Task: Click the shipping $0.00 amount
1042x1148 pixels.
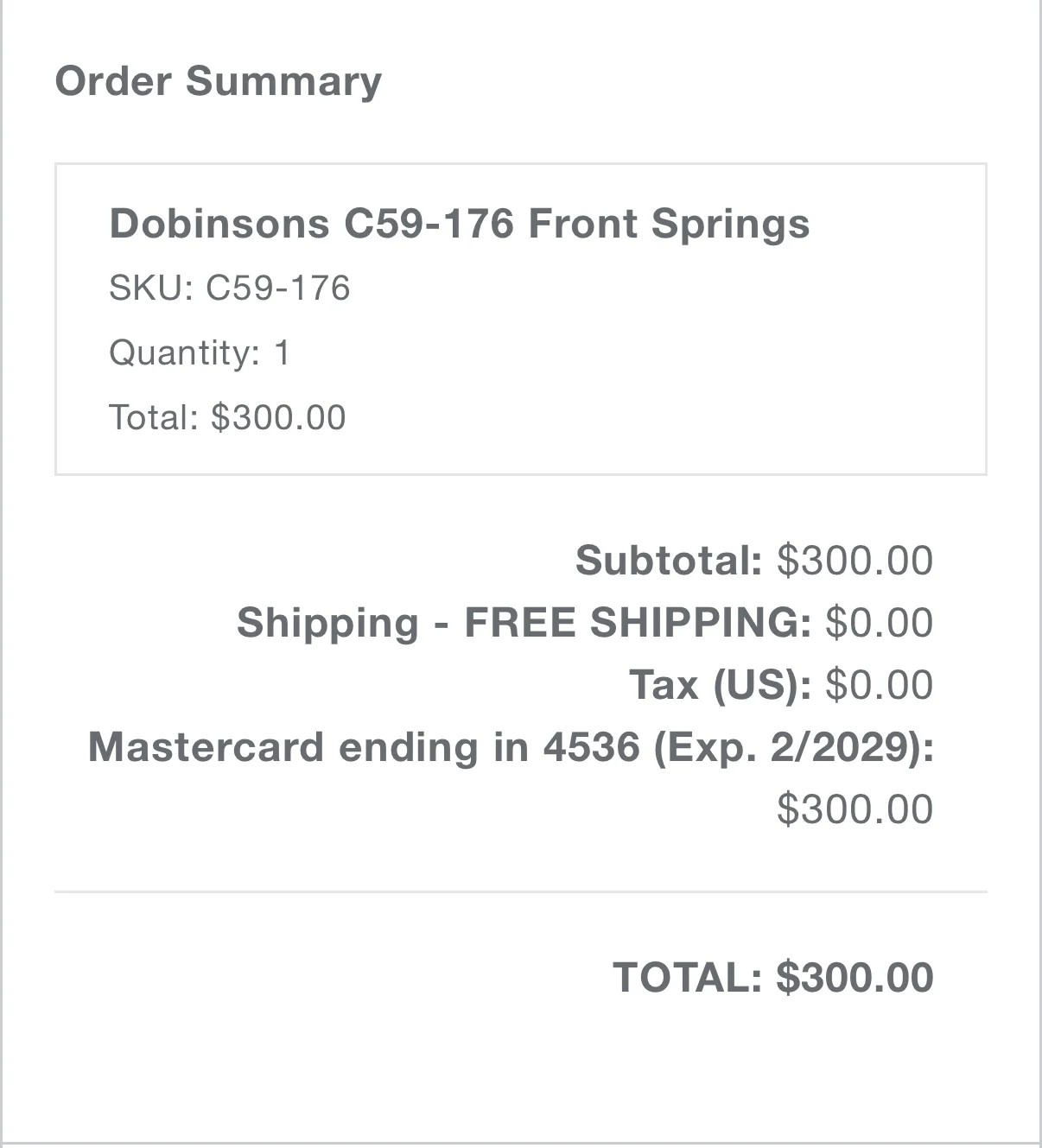Action: (x=880, y=622)
